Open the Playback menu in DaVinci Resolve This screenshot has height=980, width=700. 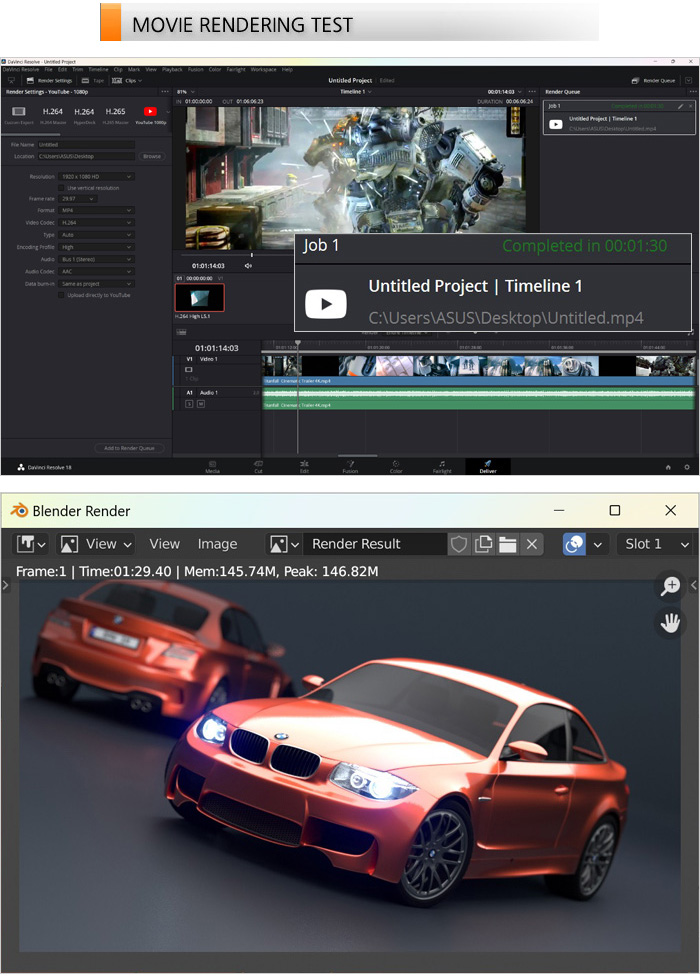pos(172,69)
